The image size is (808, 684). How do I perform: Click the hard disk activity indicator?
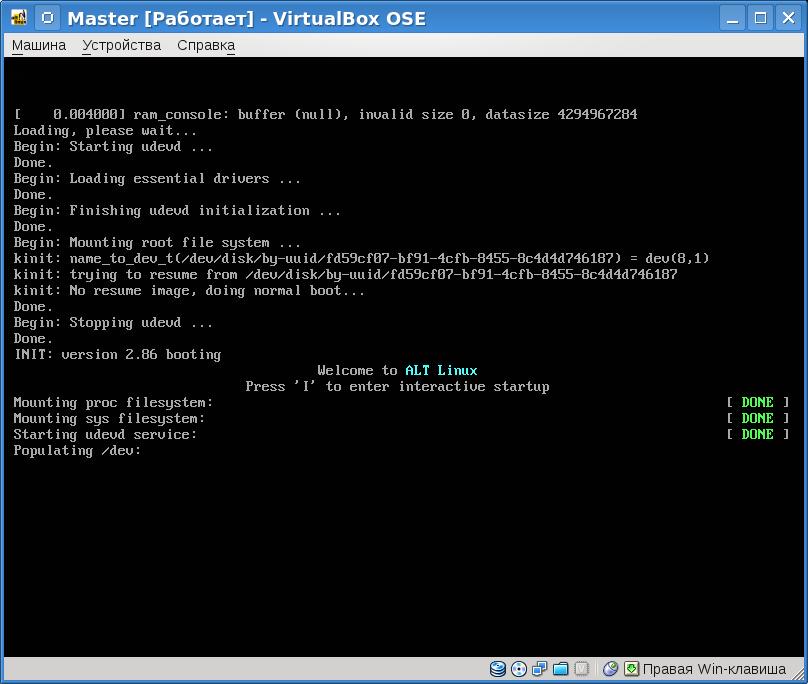[498, 669]
